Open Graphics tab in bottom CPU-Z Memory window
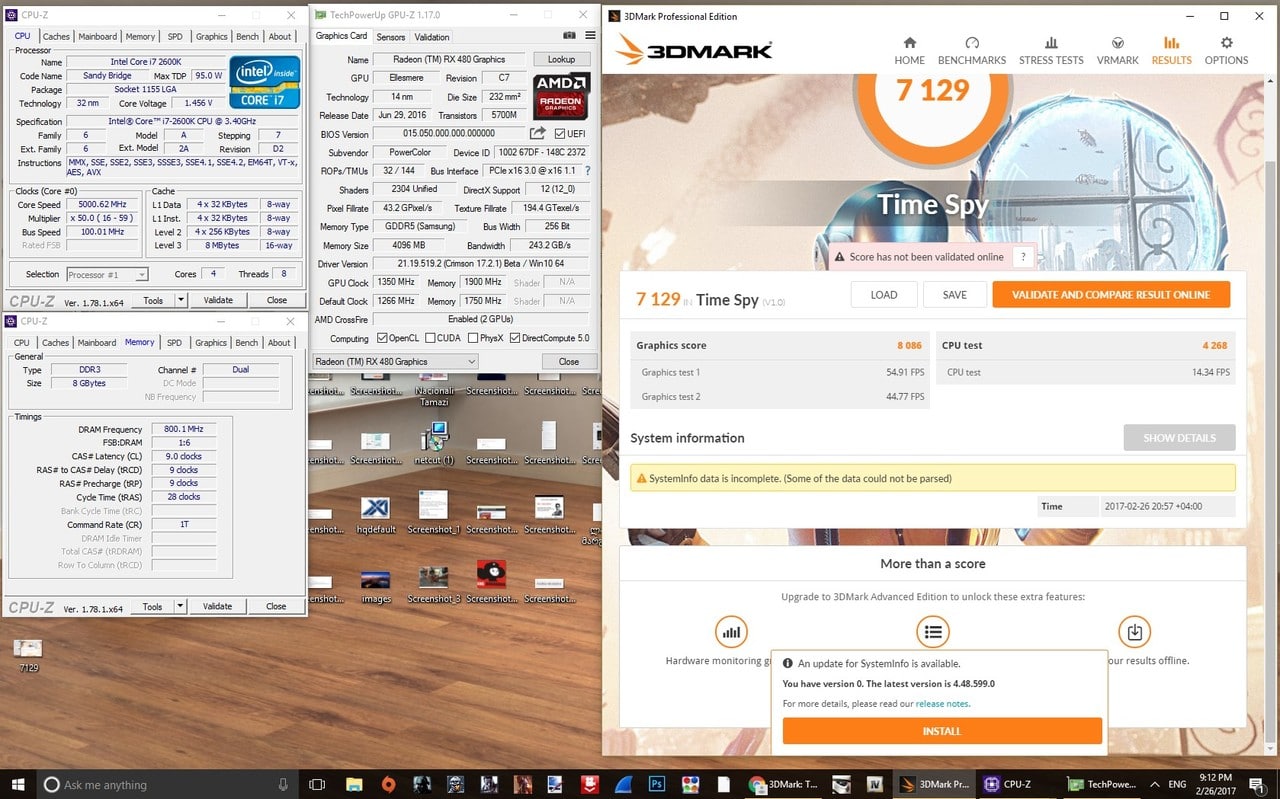1280x799 pixels. tap(211, 343)
